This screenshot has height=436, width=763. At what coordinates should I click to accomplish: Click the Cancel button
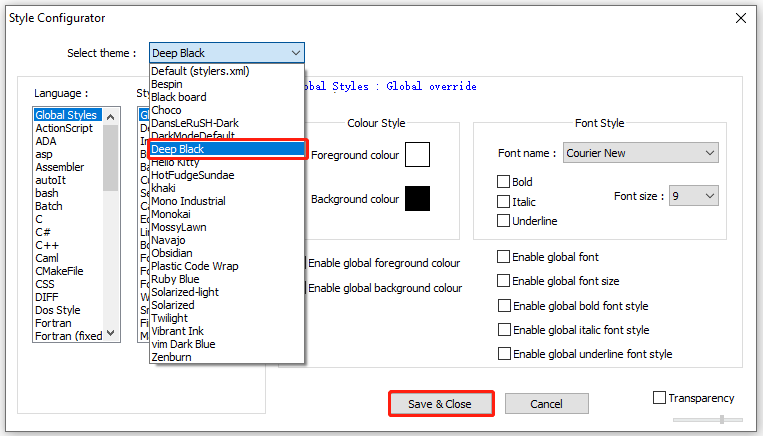546,404
